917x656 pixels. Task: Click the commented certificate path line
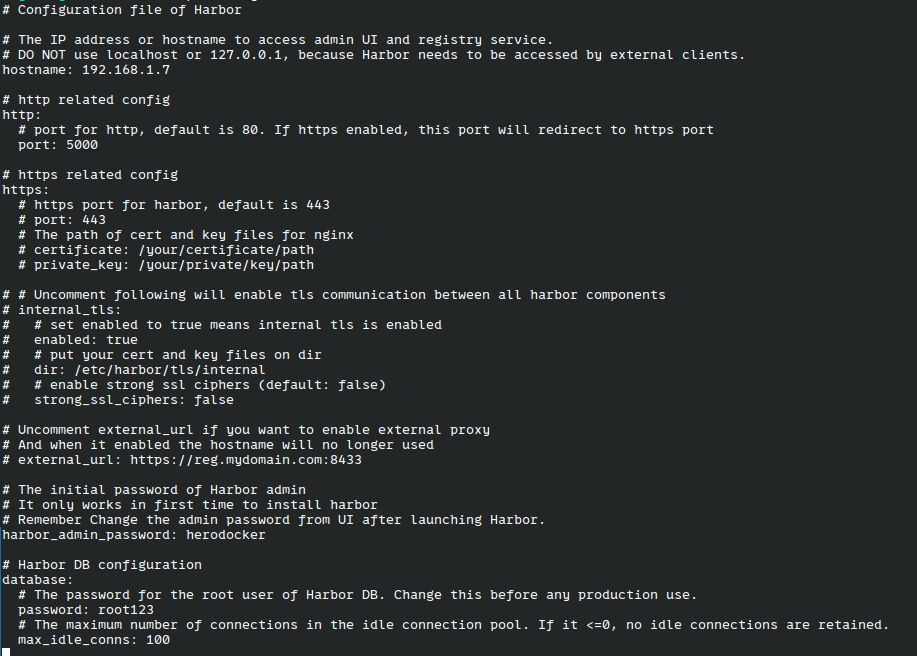click(174, 250)
